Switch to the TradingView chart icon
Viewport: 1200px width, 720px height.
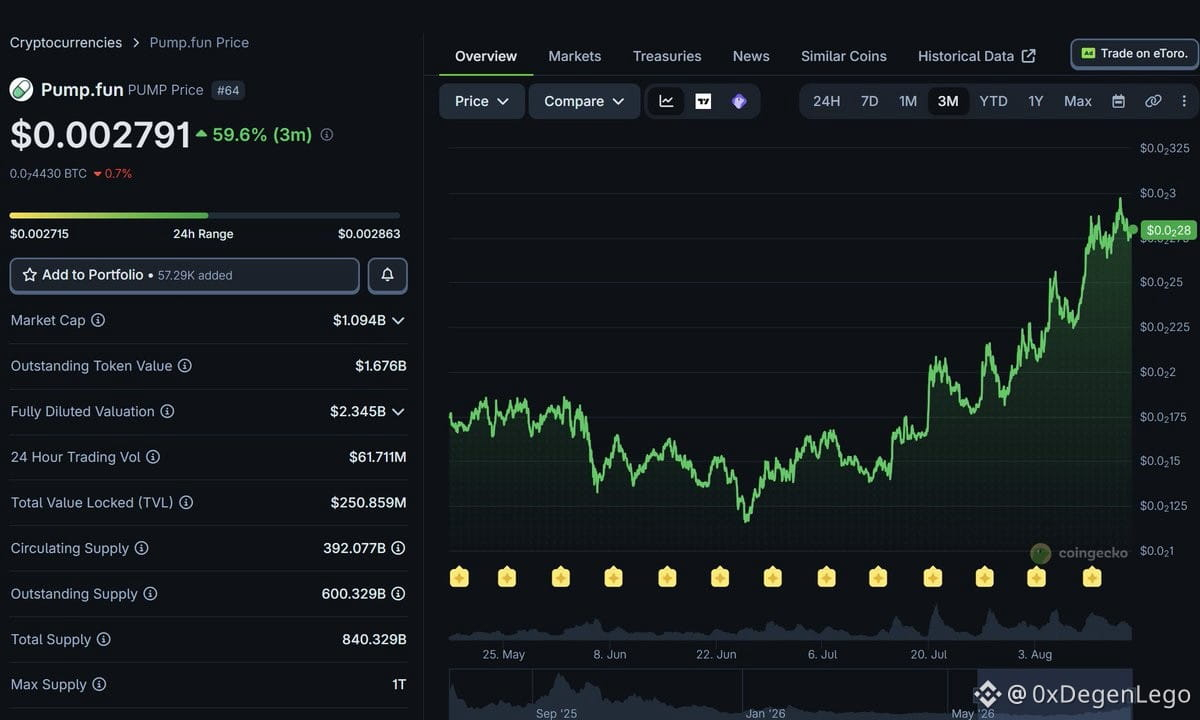point(703,101)
